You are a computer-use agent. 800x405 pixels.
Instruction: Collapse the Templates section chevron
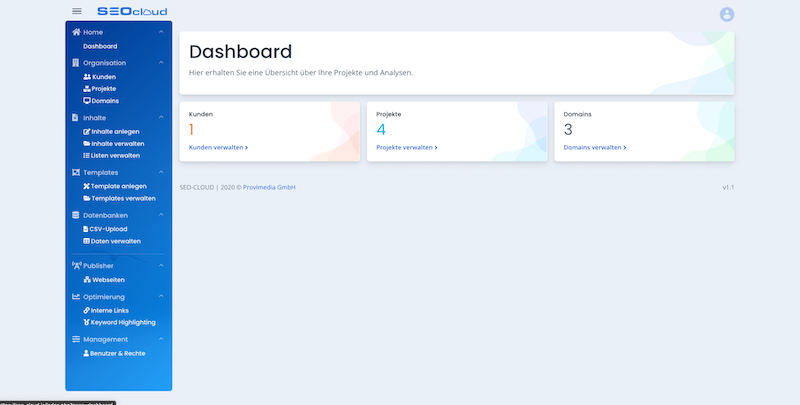[161, 172]
